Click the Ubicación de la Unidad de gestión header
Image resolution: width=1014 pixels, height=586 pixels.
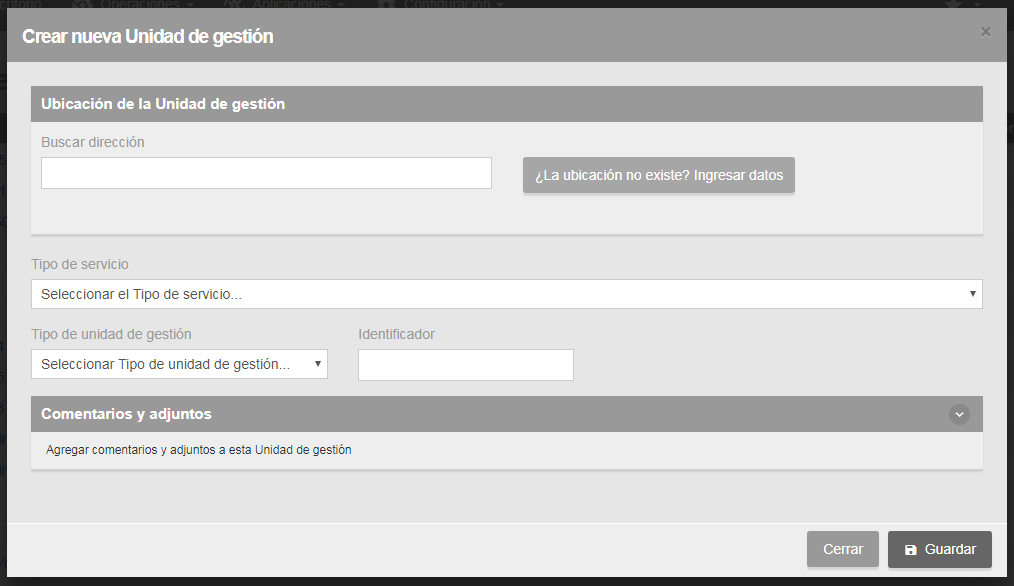tap(163, 104)
